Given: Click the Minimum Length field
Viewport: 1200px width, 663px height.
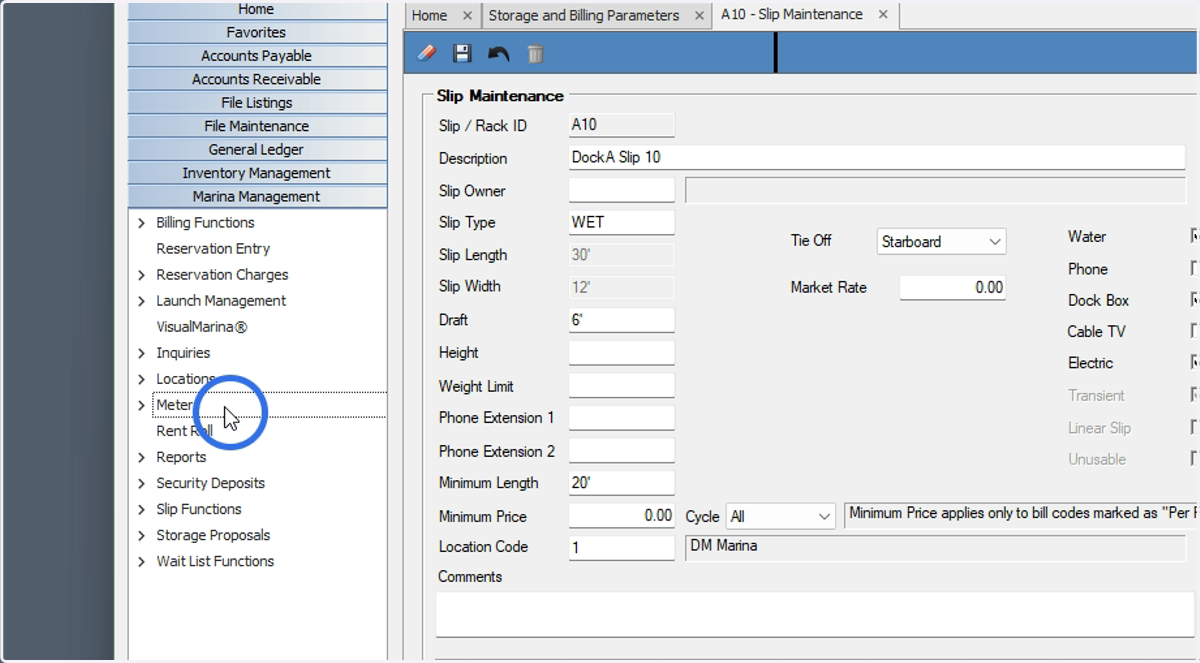Looking at the screenshot, I should click(x=622, y=483).
